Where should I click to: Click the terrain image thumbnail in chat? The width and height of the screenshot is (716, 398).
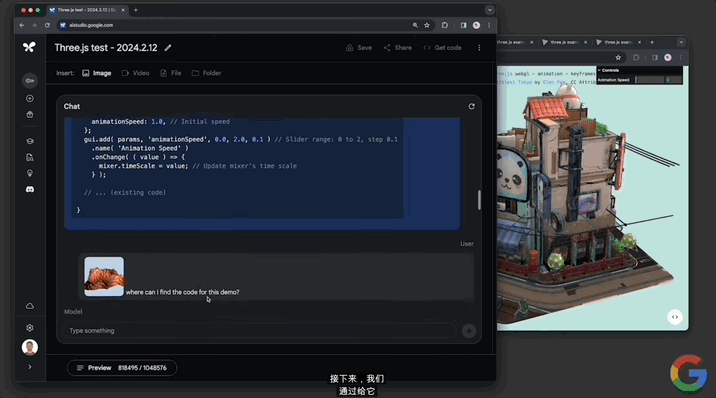tap(104, 276)
